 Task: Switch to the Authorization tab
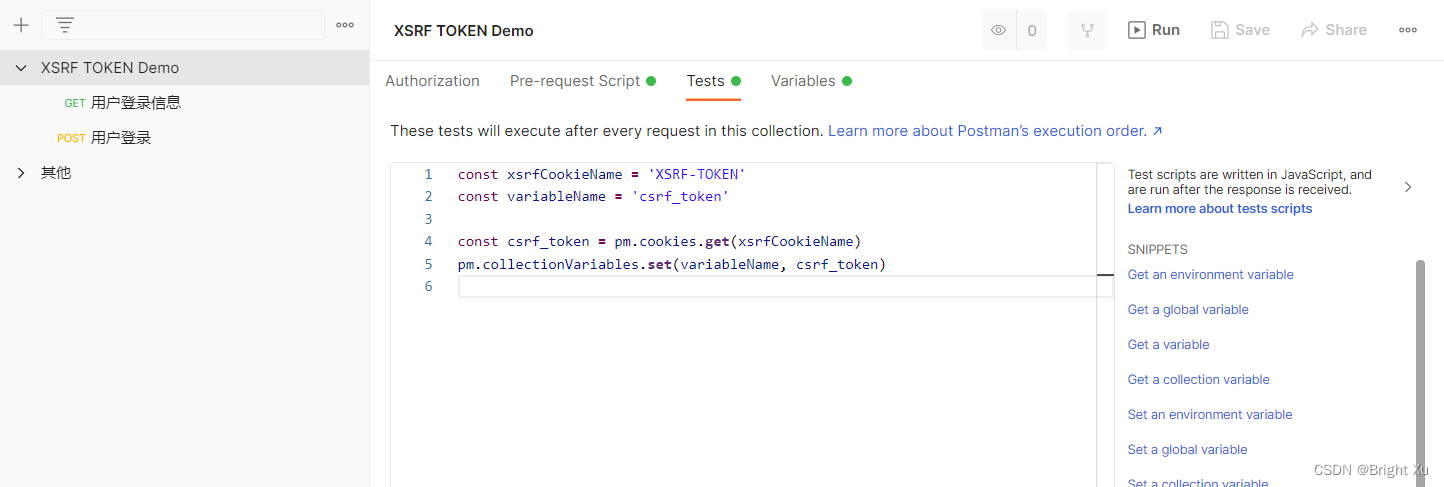[x=432, y=81]
